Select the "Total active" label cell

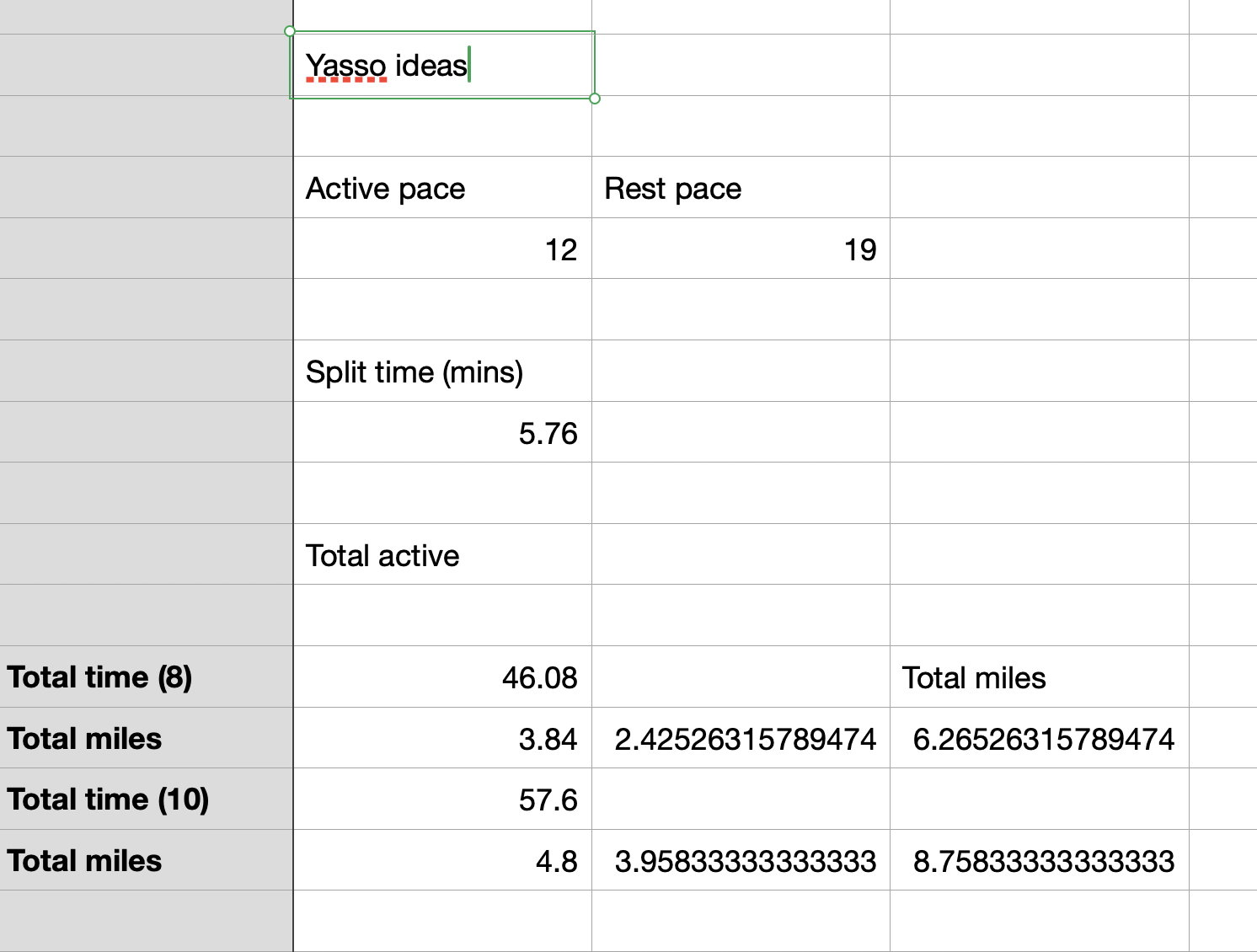pos(442,555)
